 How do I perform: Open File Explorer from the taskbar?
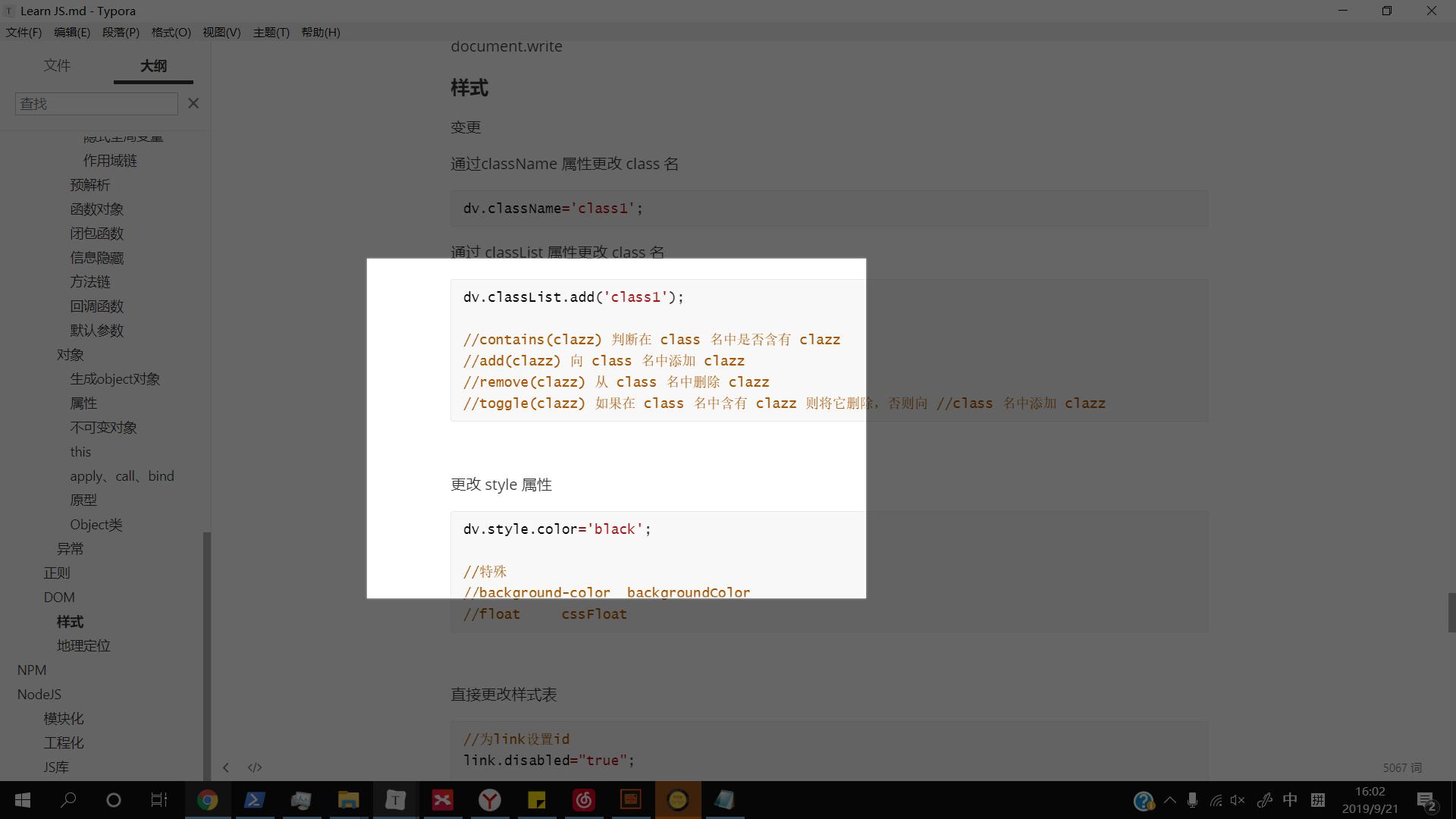pos(348,800)
